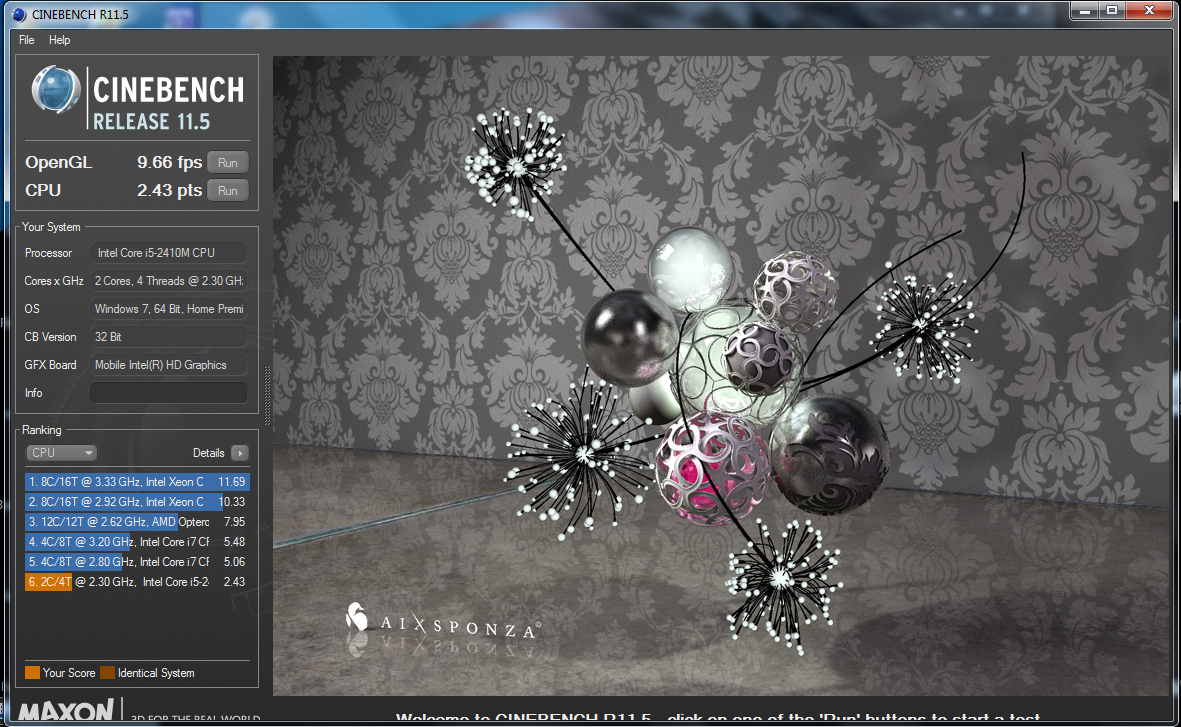Click the CB Version 32 Bit field
Viewport: 1181px width, 727px height.
[169, 337]
